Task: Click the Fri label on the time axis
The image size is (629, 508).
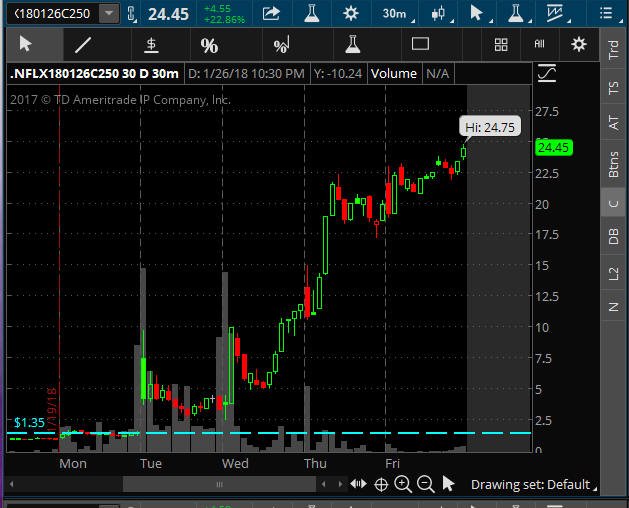Action: [x=392, y=463]
